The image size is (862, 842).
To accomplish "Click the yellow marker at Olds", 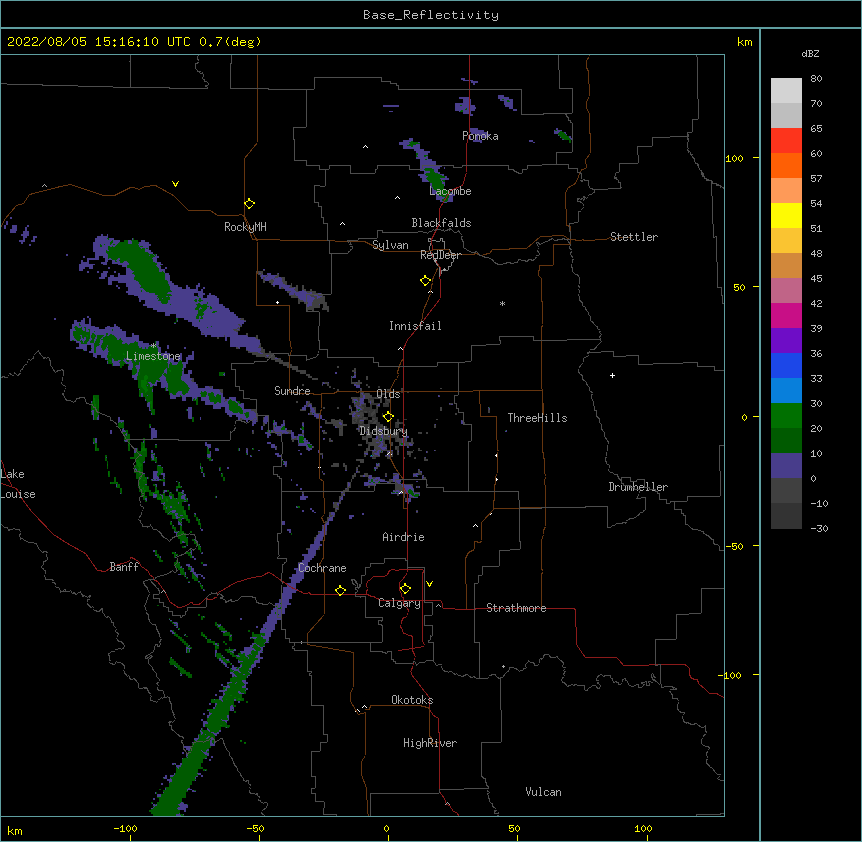I will pyautogui.click(x=388, y=416).
